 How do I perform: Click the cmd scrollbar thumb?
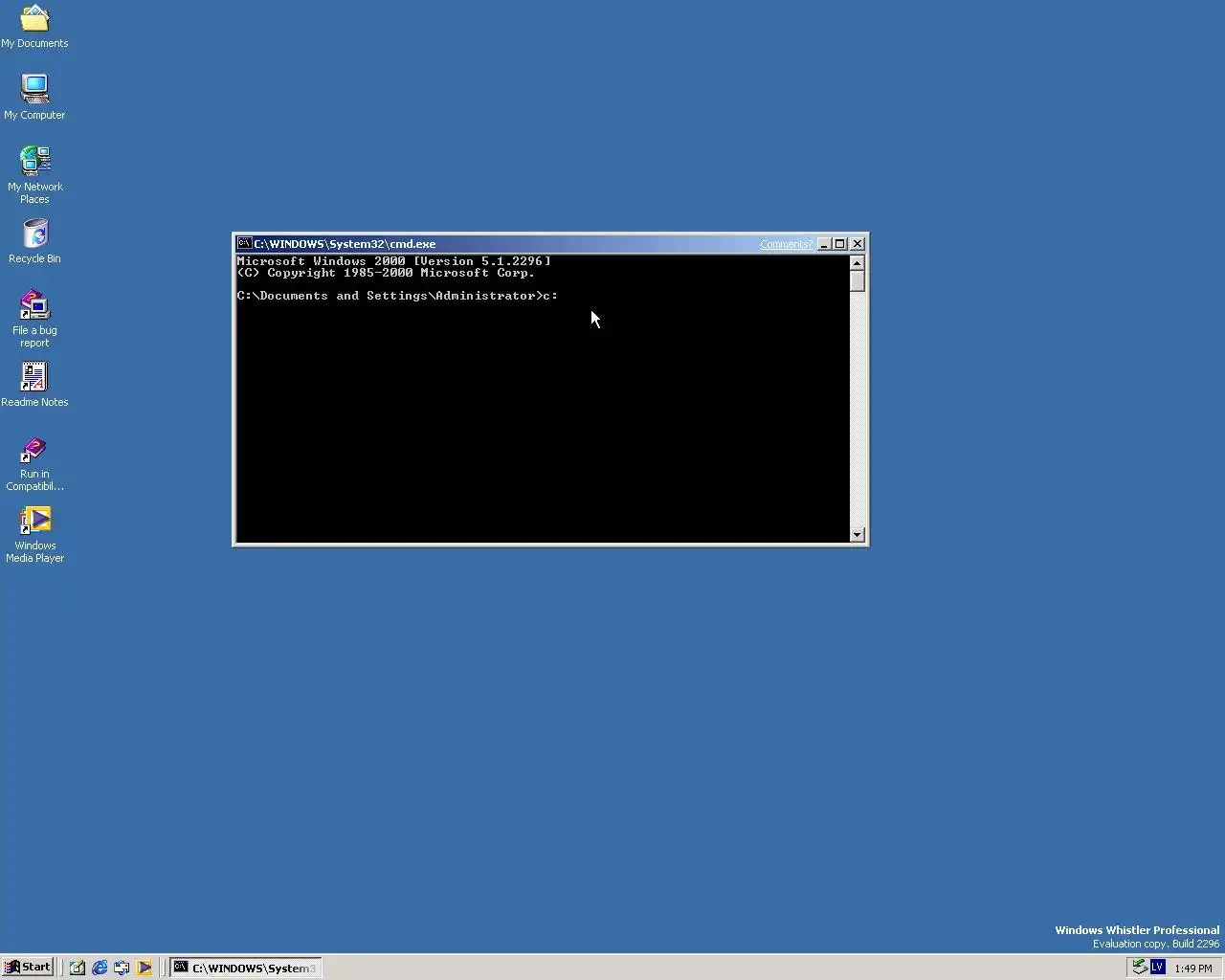(x=857, y=281)
